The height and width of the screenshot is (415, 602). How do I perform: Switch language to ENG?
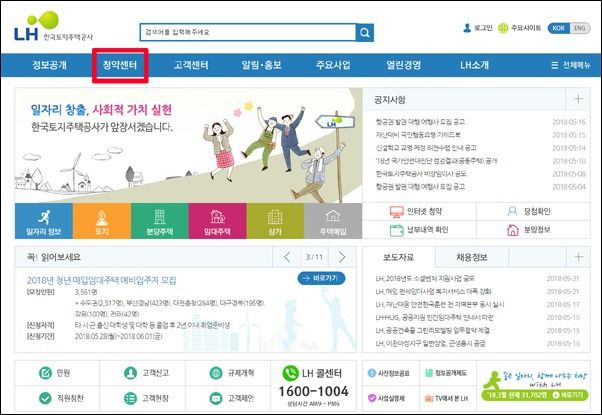579,28
